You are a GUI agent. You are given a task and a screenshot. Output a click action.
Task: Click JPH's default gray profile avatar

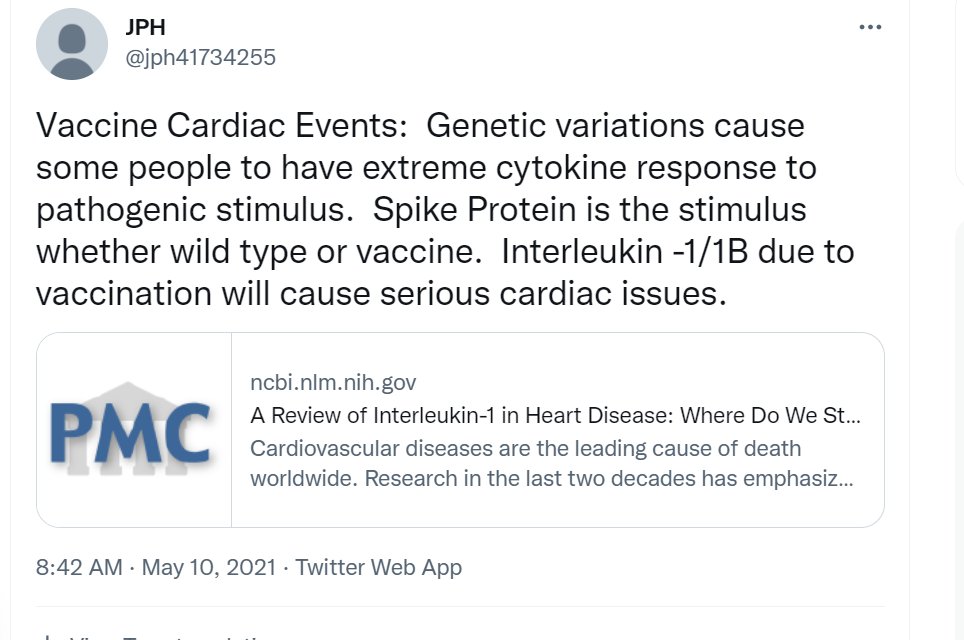(72, 44)
